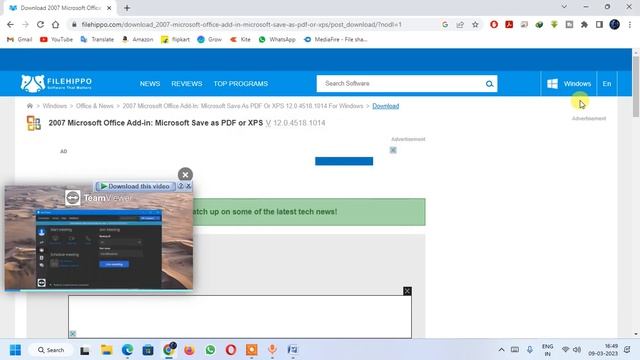Open the Translate bookmark

click(x=97, y=40)
